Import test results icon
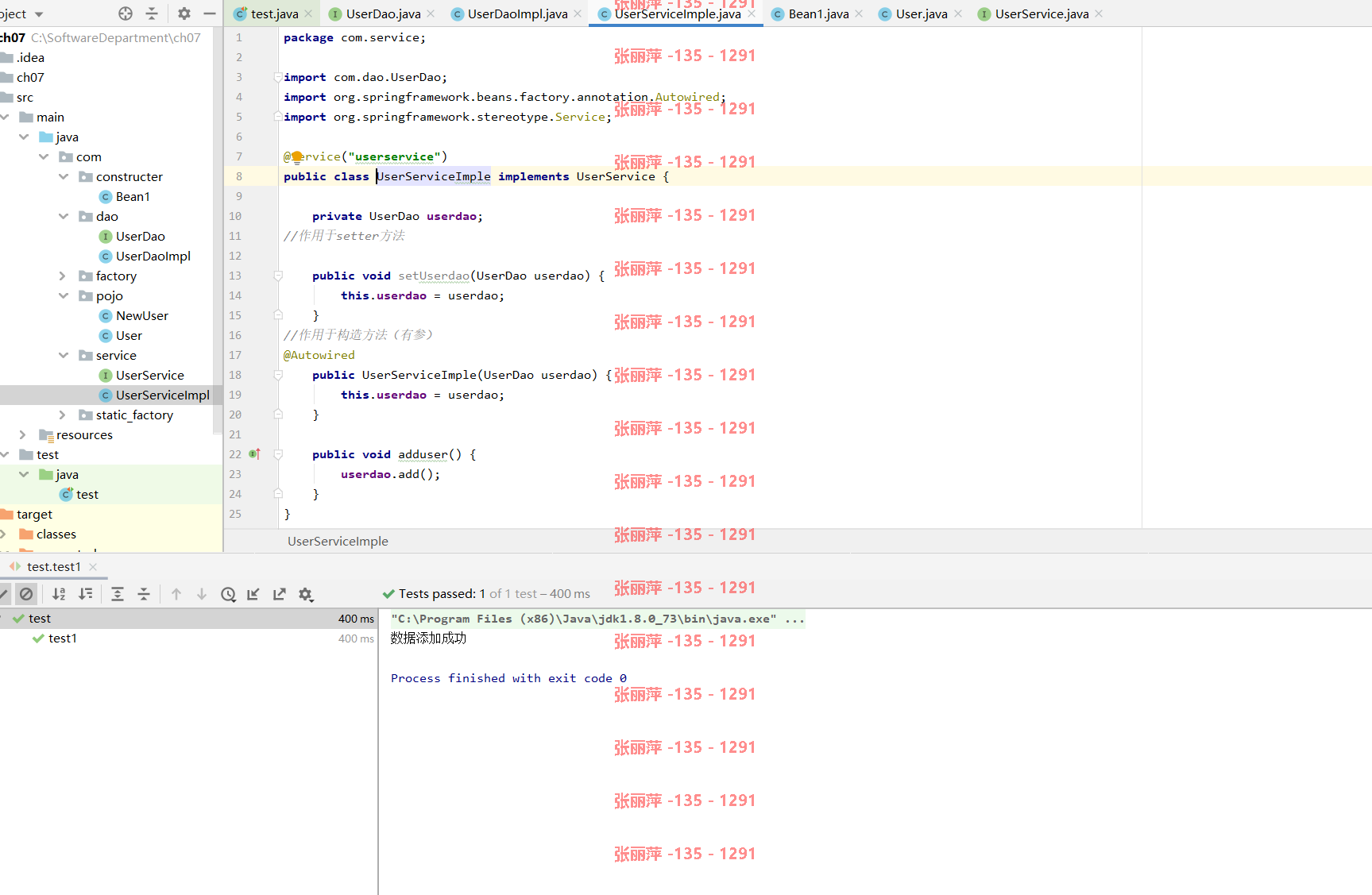 click(253, 594)
